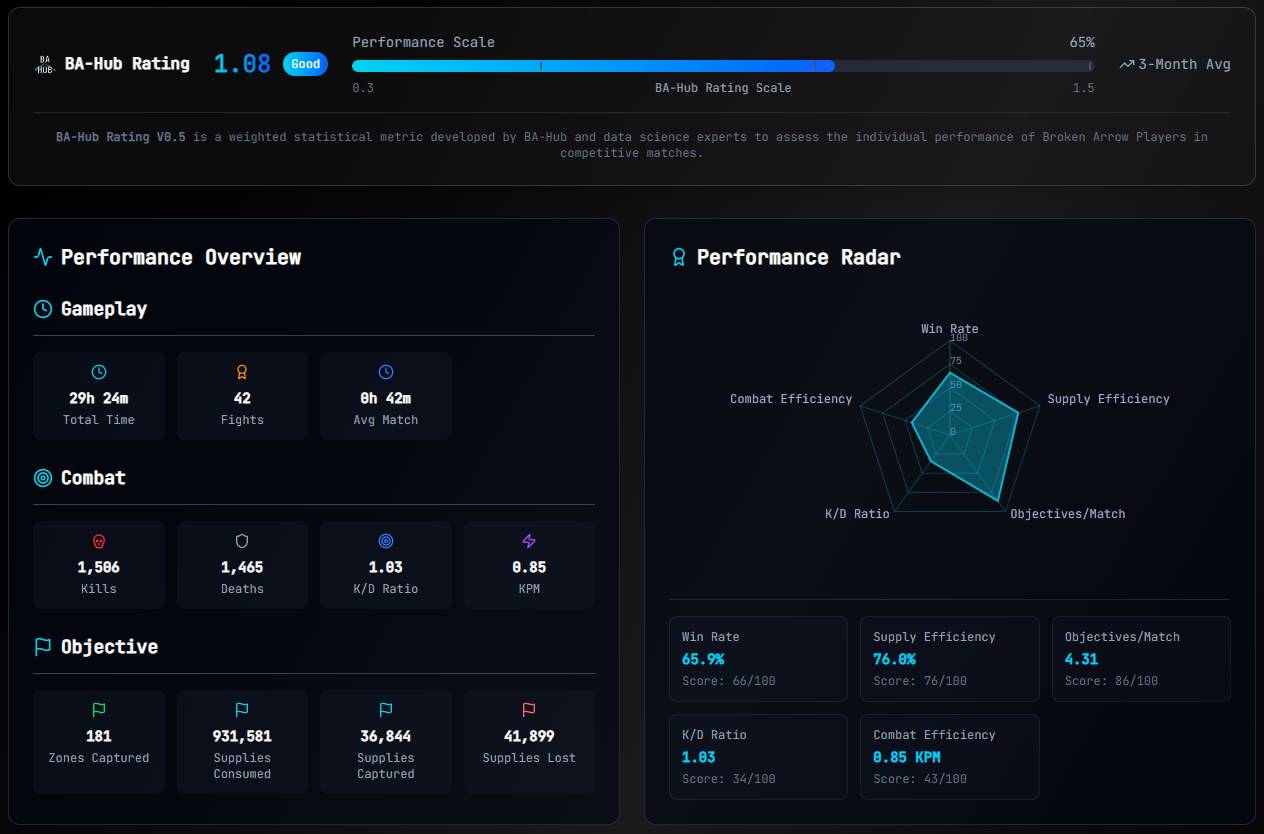The width and height of the screenshot is (1264, 834).
Task: Click the "1.5" scale maximum label
Action: (x=1084, y=88)
